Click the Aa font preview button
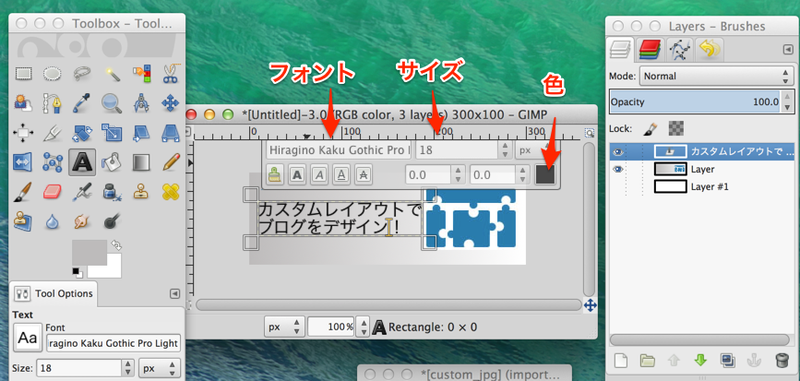The image size is (800, 381). pos(28,338)
